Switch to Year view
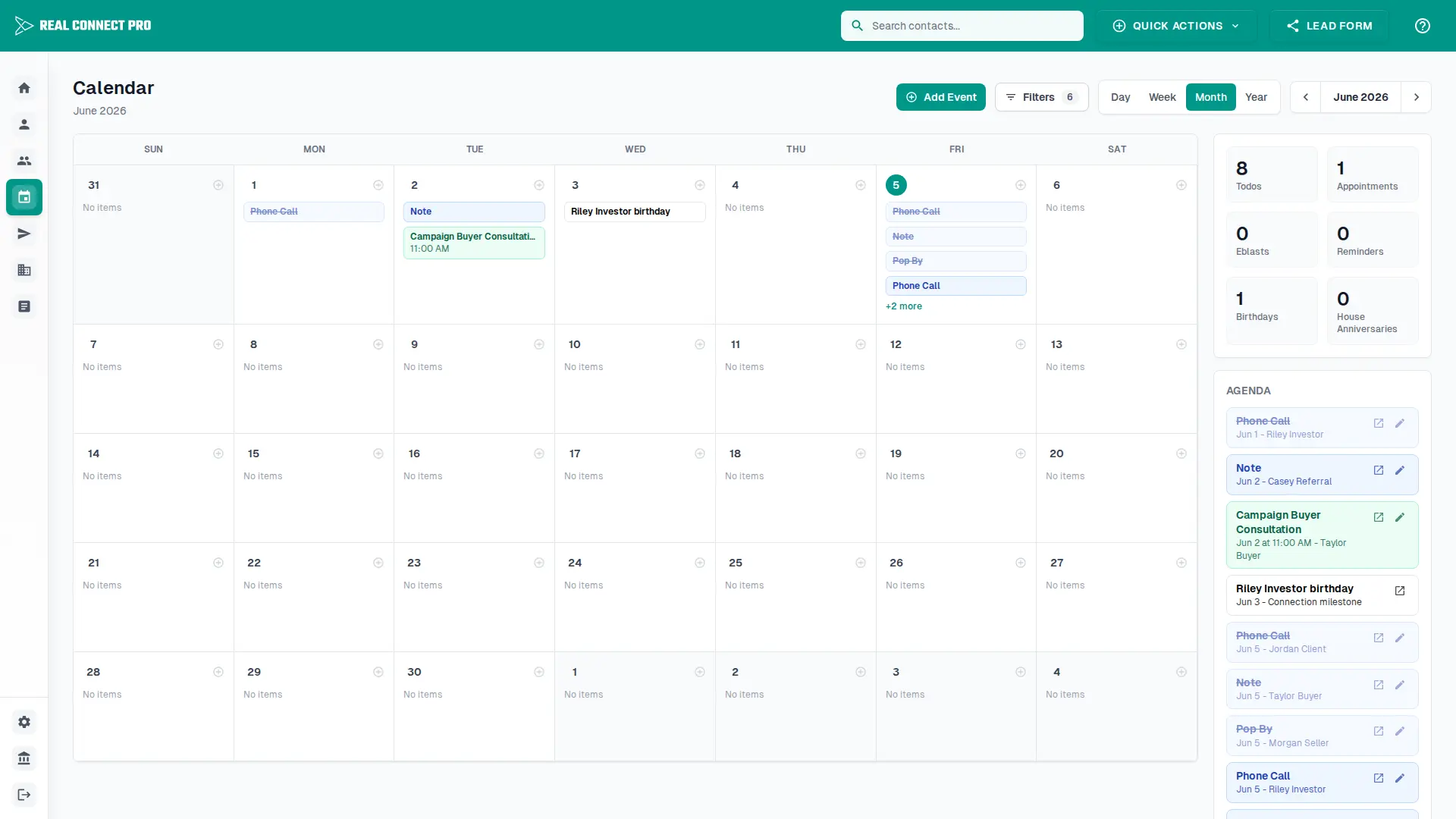 click(x=1257, y=97)
